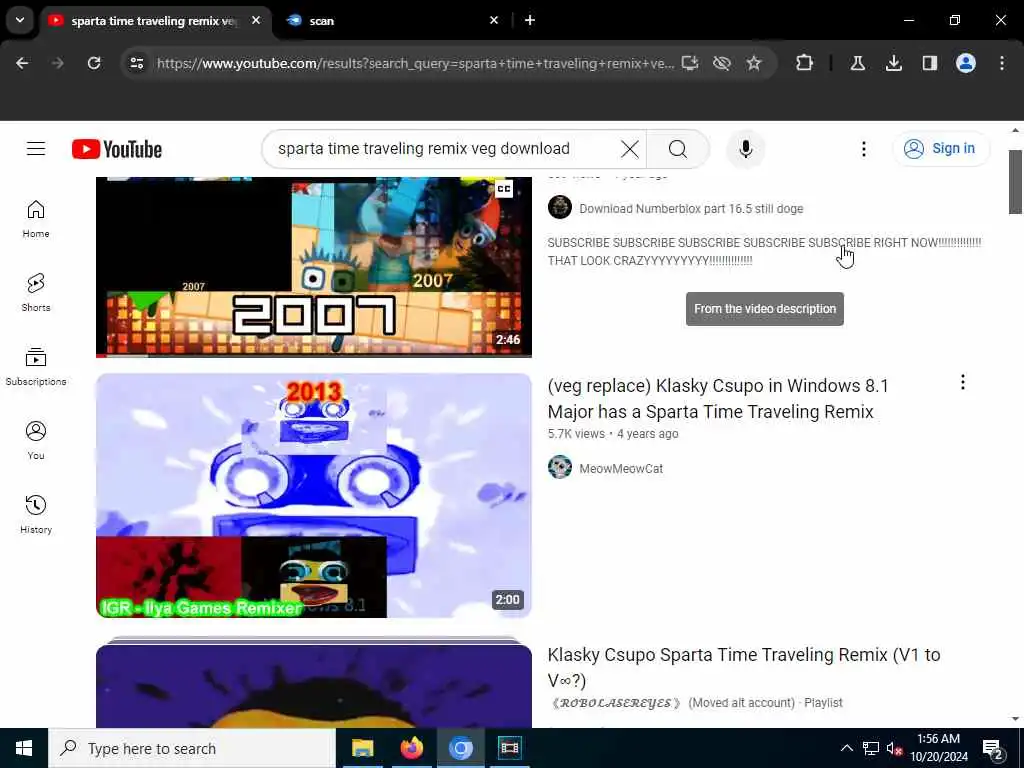Screen dimensions: 1024x768
Task: Open the Home sidebar item
Action: [36, 219]
